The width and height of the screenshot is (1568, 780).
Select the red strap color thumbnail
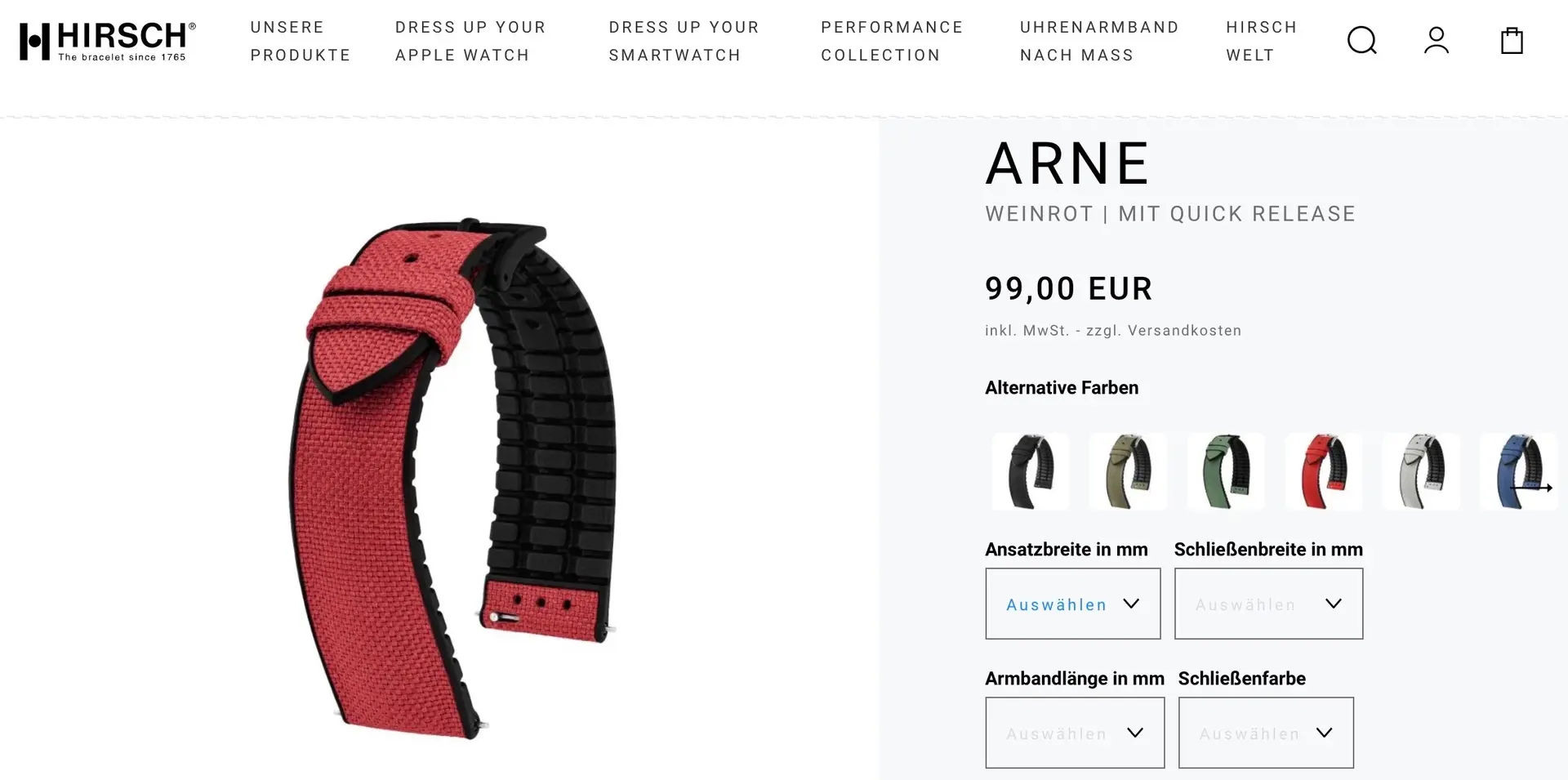[x=1323, y=471]
